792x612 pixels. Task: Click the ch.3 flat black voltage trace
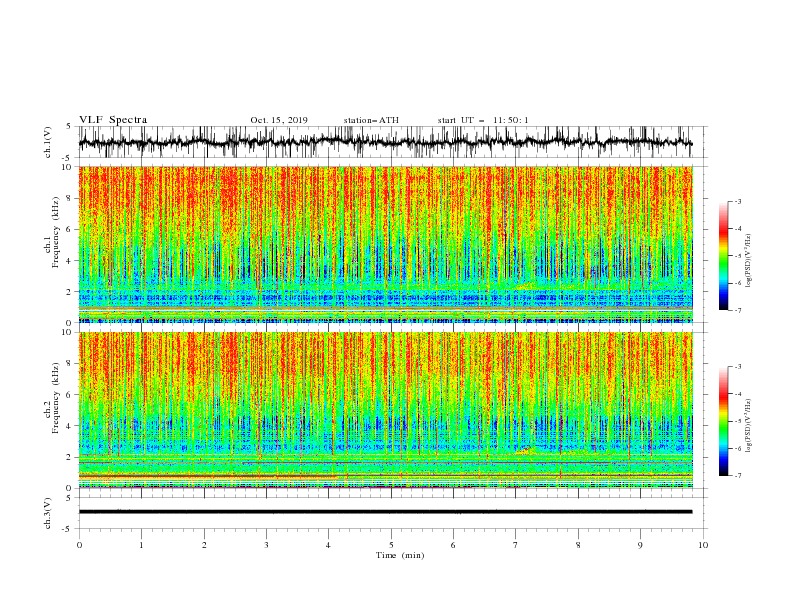tap(385, 512)
